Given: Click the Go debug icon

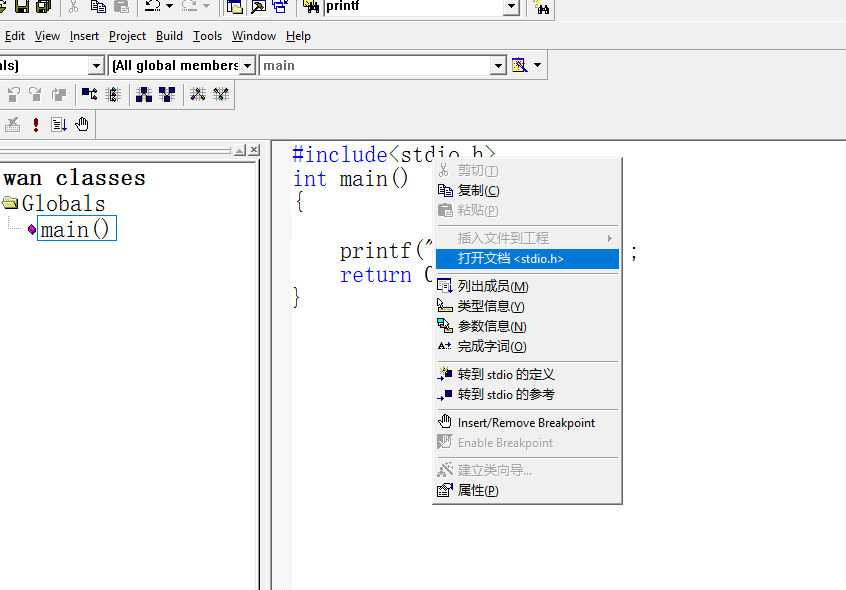Looking at the screenshot, I should coord(59,124).
